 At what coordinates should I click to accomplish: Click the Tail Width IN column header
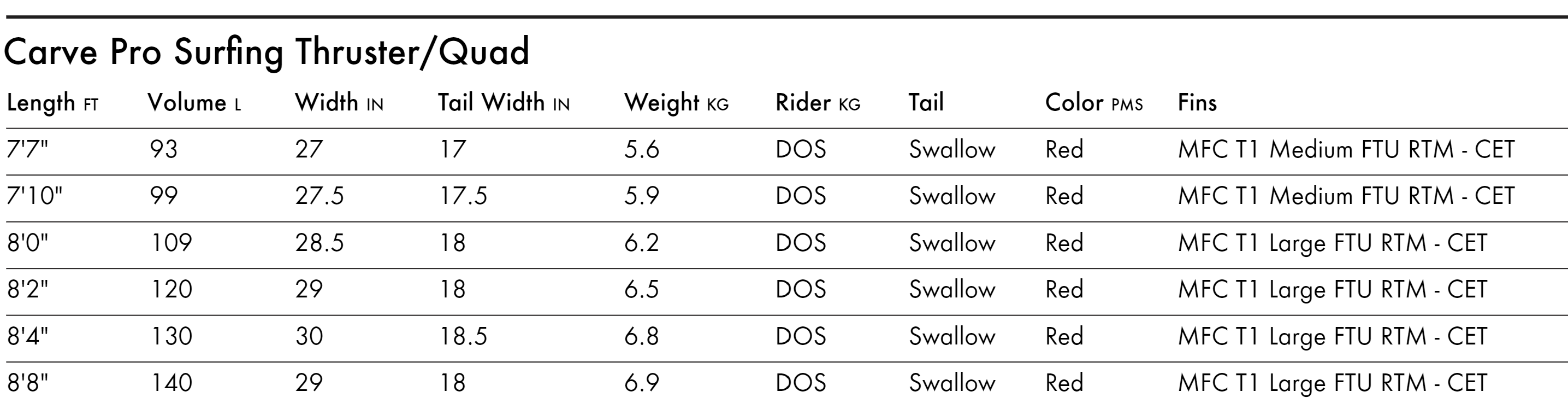(x=504, y=102)
